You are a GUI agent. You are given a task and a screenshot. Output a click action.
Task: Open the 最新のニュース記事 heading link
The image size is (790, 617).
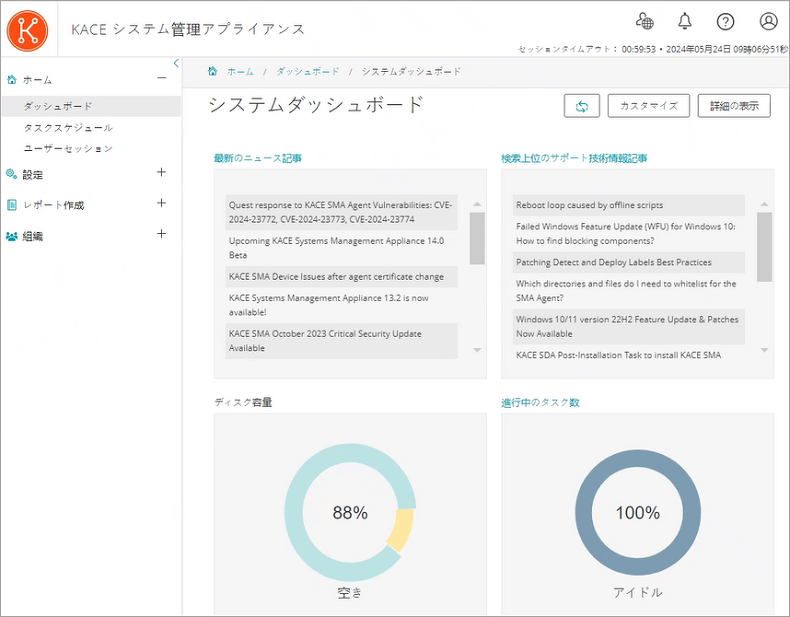coord(258,158)
